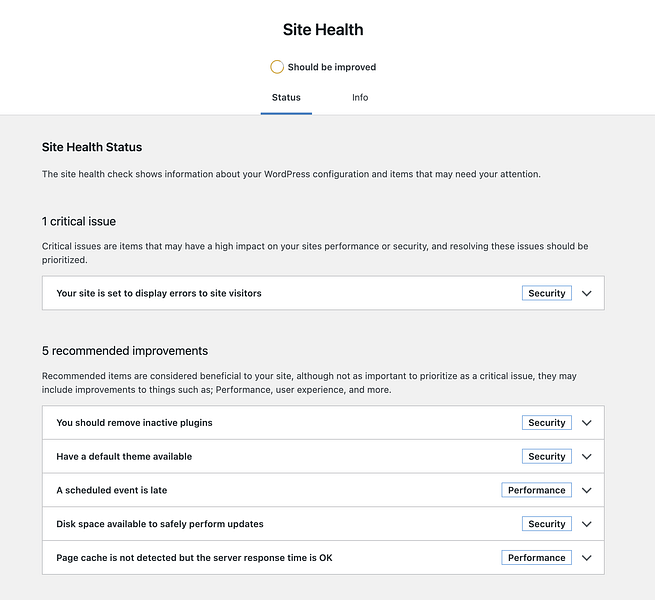
Task: Open 'You should remove inactive plugins' item
Action: [134, 423]
